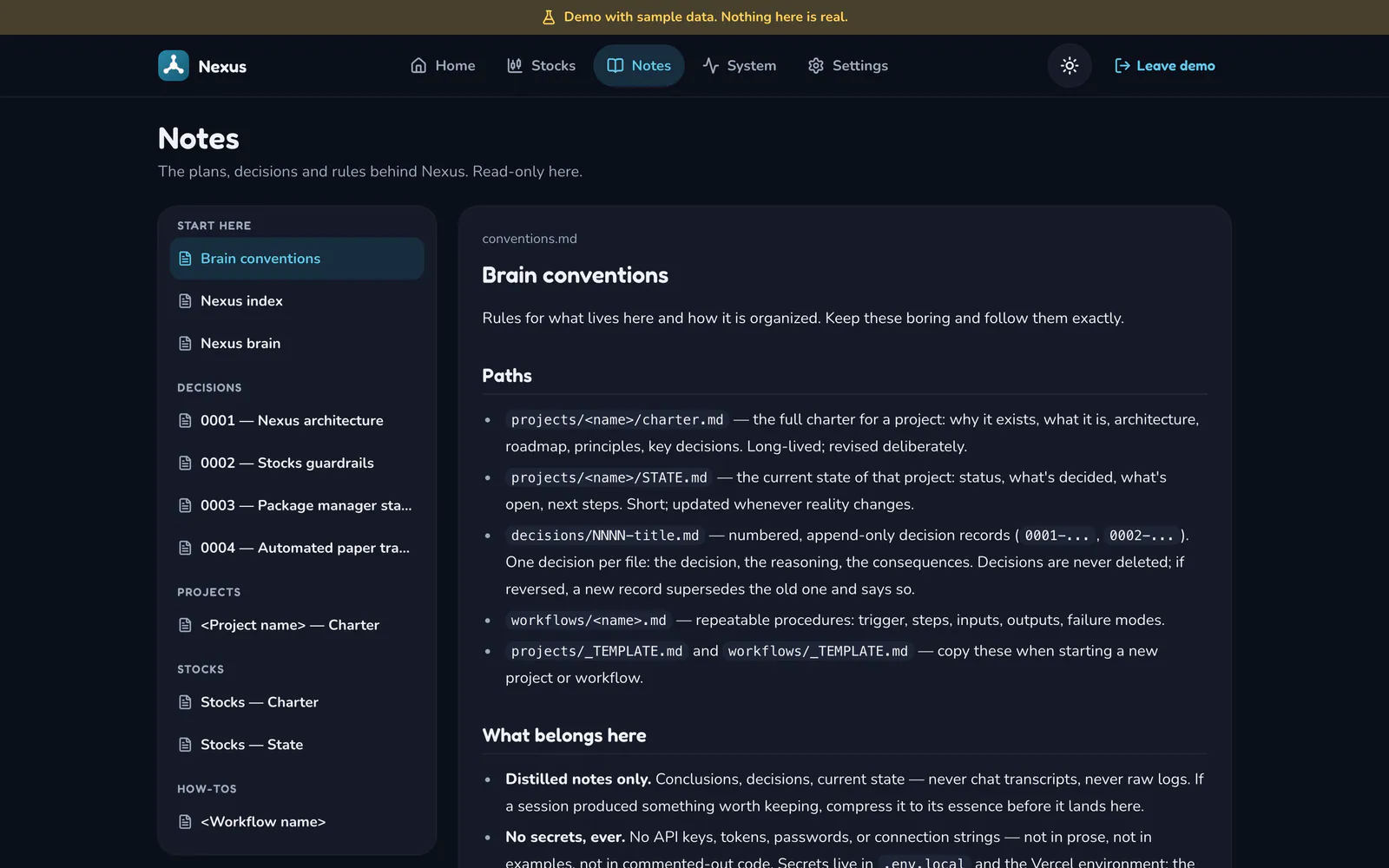The width and height of the screenshot is (1389, 868).
Task: Click the projects/<name>/charter.md code path
Action: pyautogui.click(x=617, y=420)
